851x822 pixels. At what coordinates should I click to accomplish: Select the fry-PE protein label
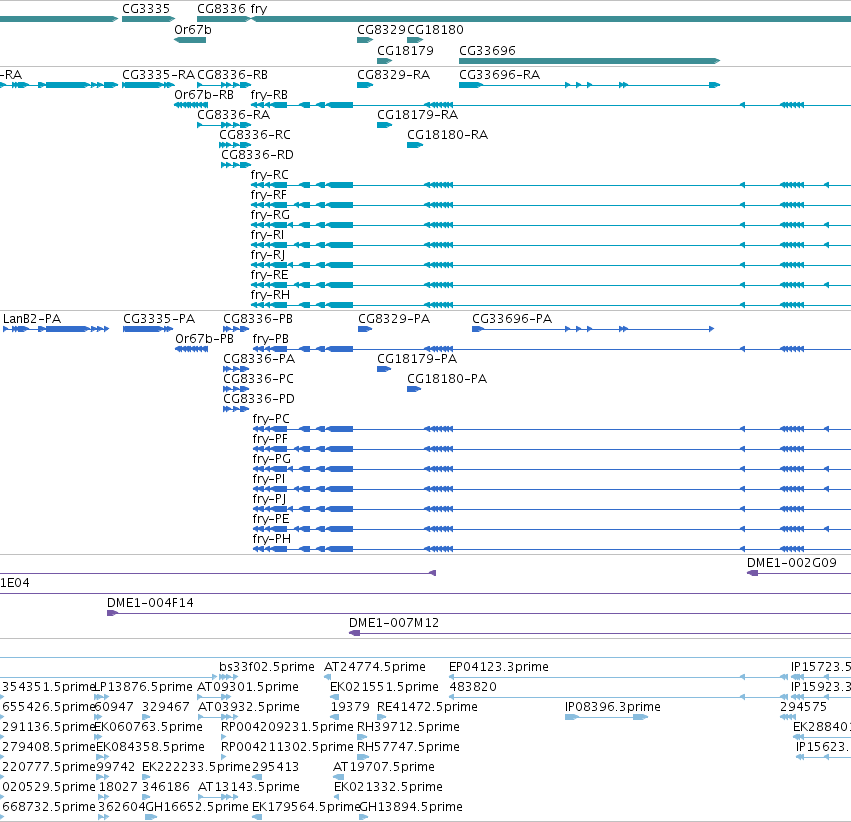pos(271,519)
